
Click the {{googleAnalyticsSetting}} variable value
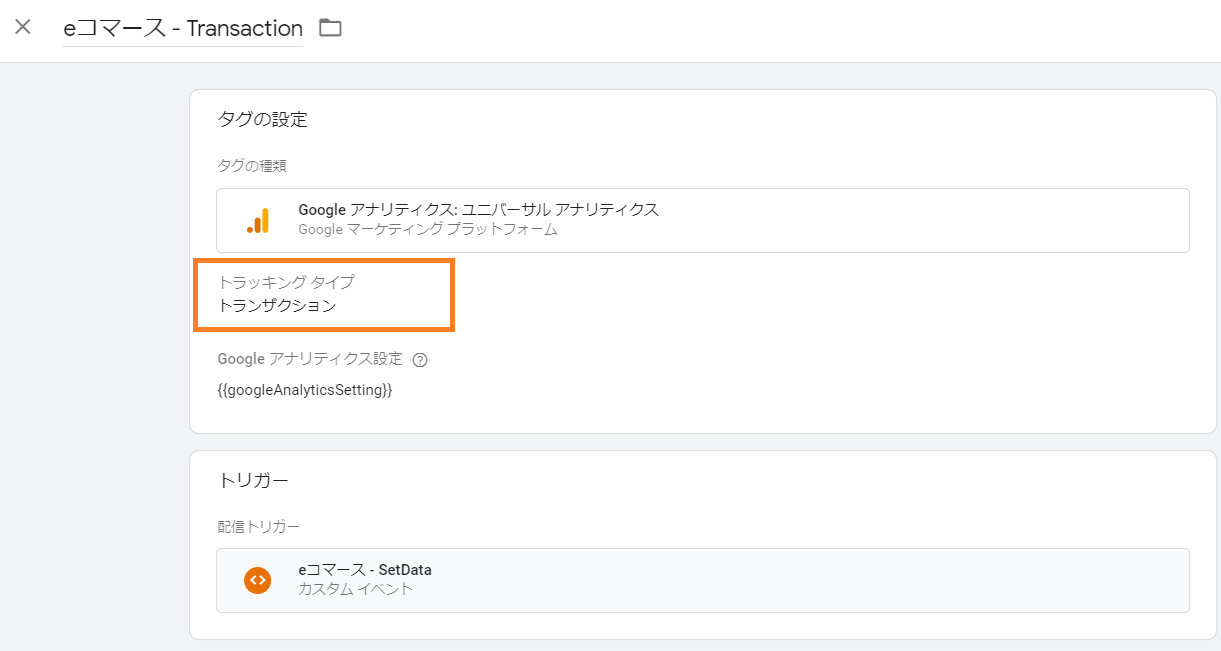305,390
